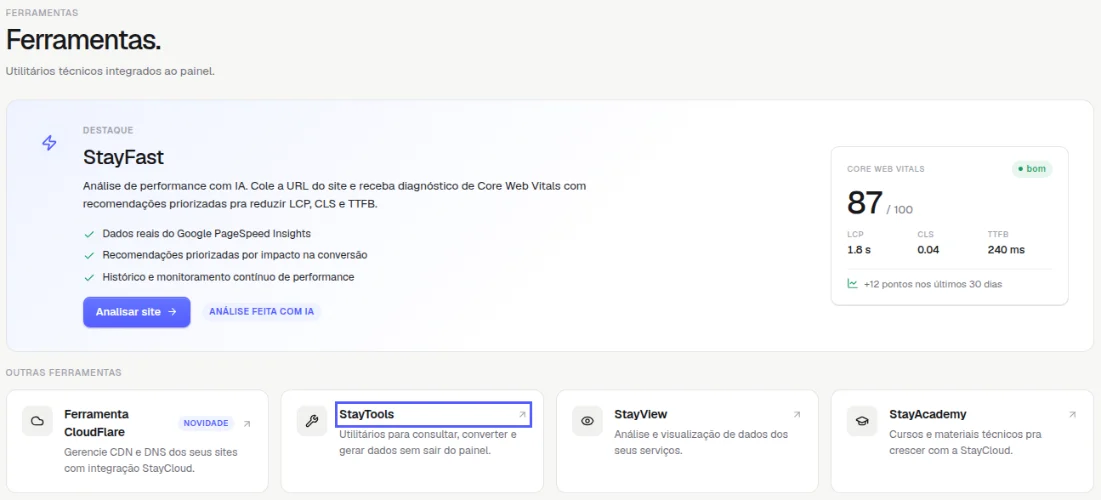Click the FERRAMENTAS breadcrumb label at top
The image size is (1101, 500).
point(41,13)
